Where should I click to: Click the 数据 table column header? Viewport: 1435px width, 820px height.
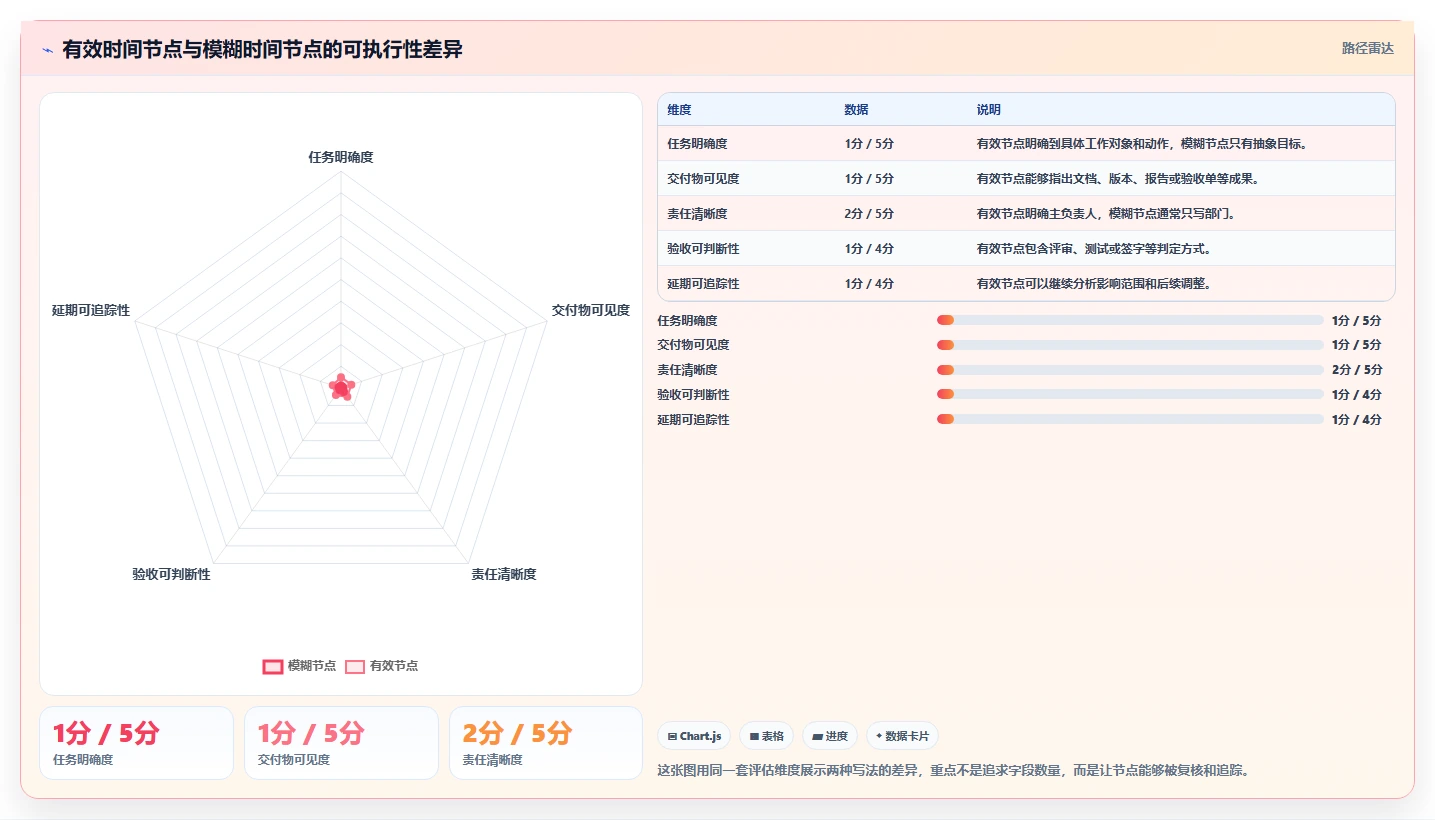pyautogui.click(x=856, y=110)
